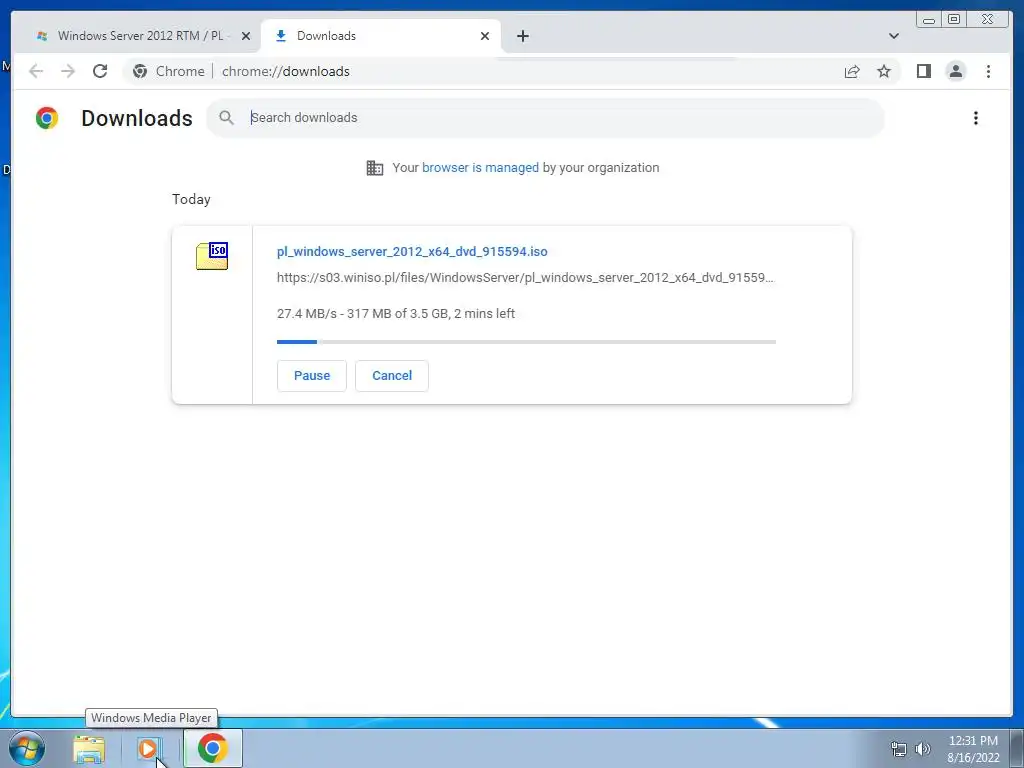Click the Chrome logo beside Downloads
The image size is (1024, 768).
tap(47, 118)
